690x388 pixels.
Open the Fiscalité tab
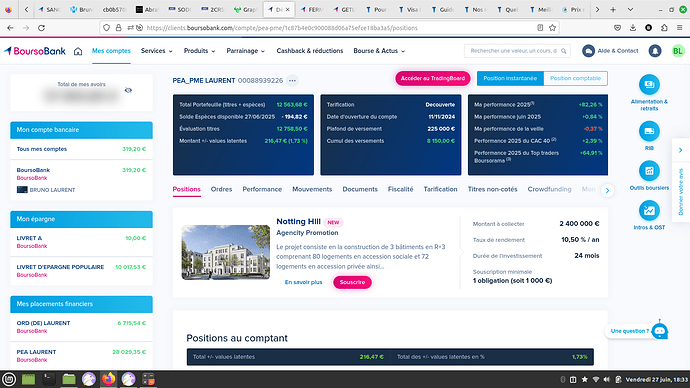coord(400,189)
